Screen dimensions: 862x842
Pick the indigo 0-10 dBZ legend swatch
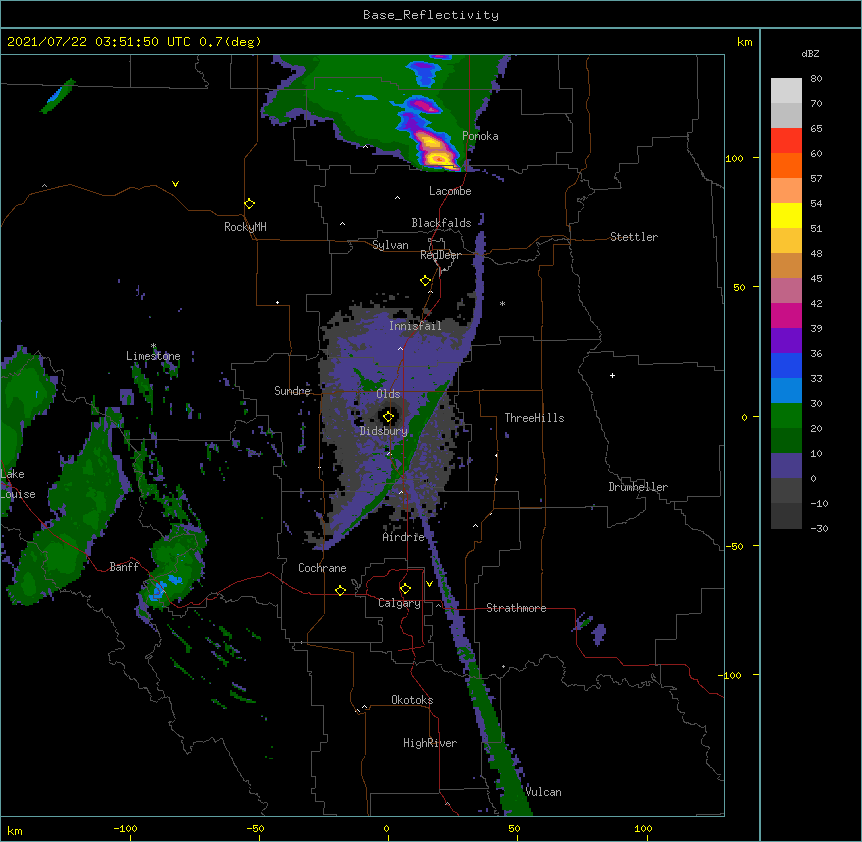tap(786, 466)
